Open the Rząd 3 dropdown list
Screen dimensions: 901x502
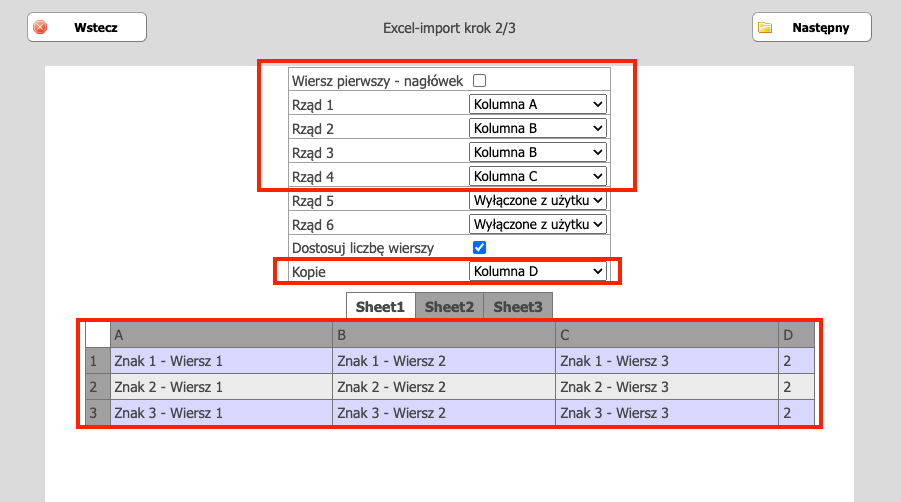(x=537, y=152)
